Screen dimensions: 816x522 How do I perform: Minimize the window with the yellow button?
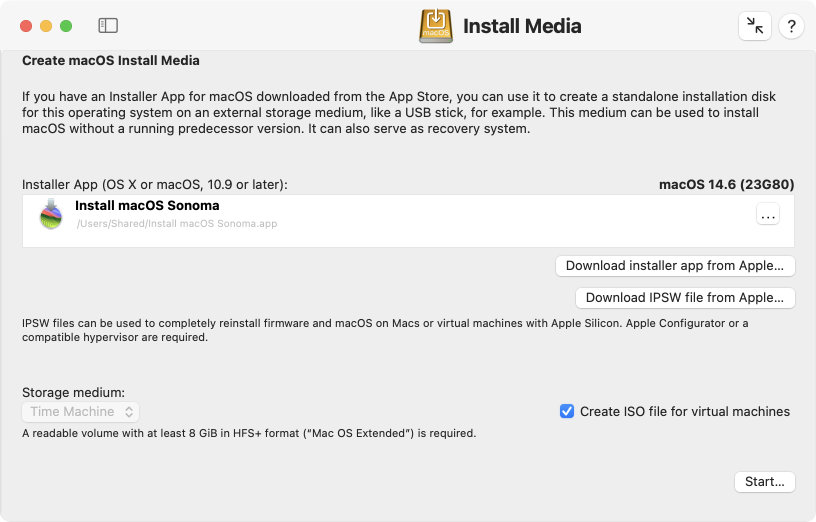click(46, 26)
